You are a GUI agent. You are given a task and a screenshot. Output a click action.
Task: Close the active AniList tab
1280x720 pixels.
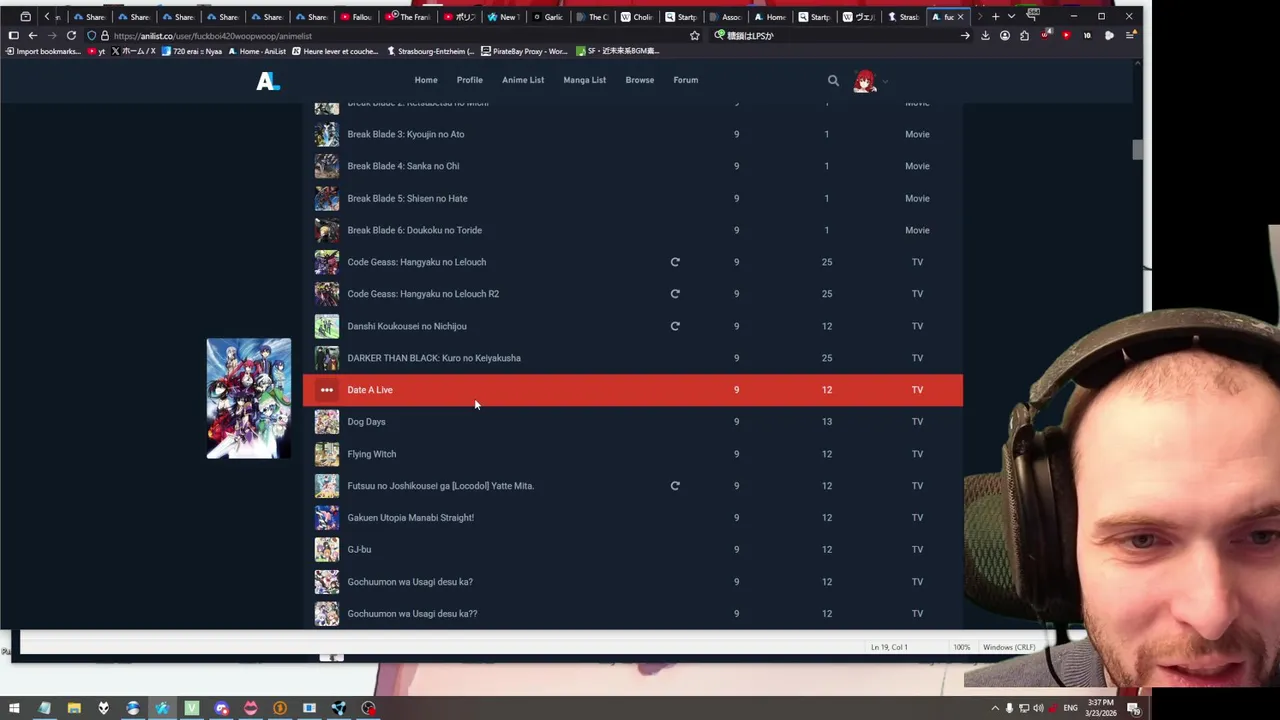pos(961,17)
